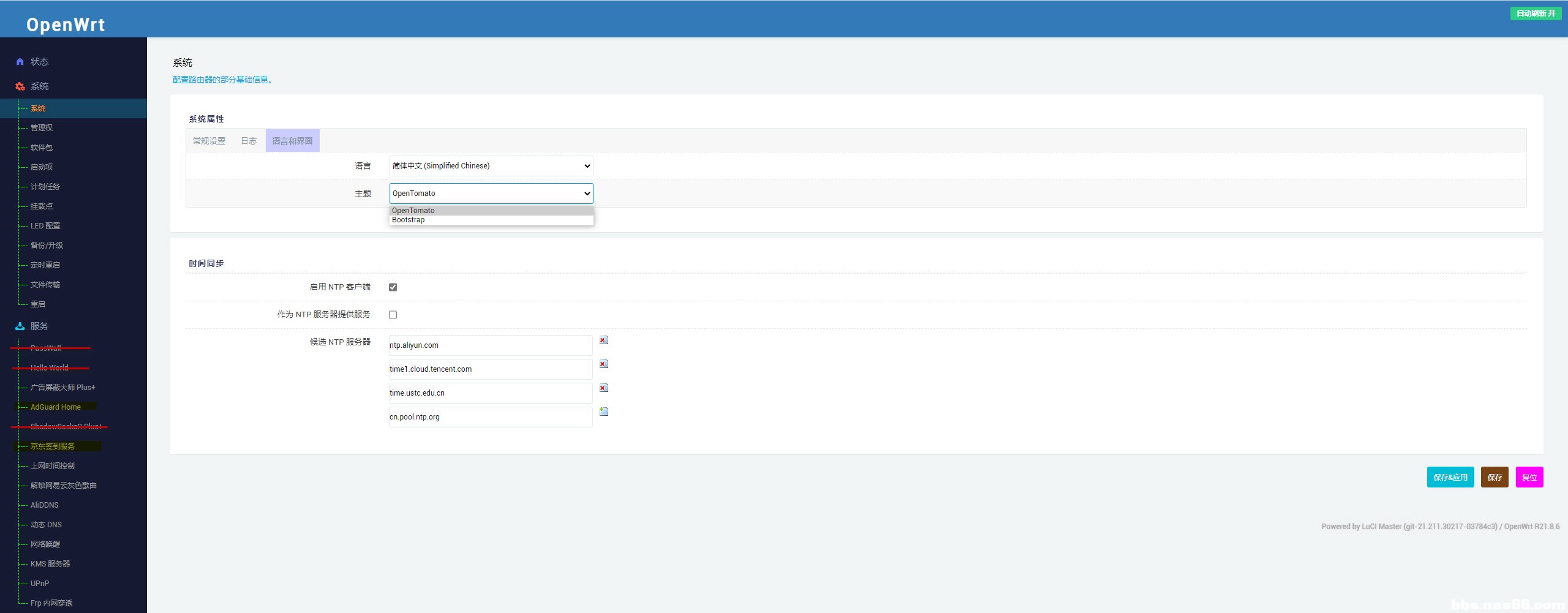Screen dimensions: 1568x613
Task: Disable the 启用 NTP 客户端 checkbox
Action: (393, 287)
